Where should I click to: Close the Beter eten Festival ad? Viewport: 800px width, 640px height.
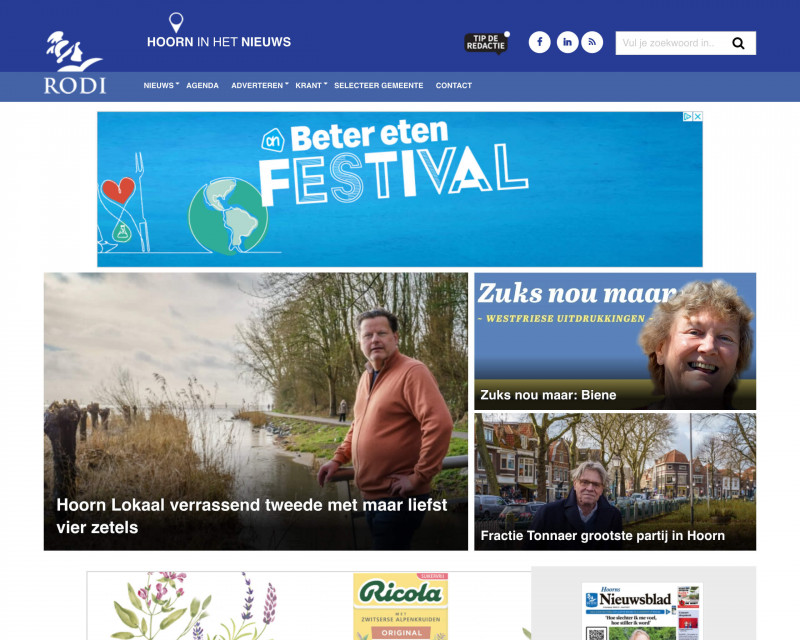pyautogui.click(x=697, y=116)
